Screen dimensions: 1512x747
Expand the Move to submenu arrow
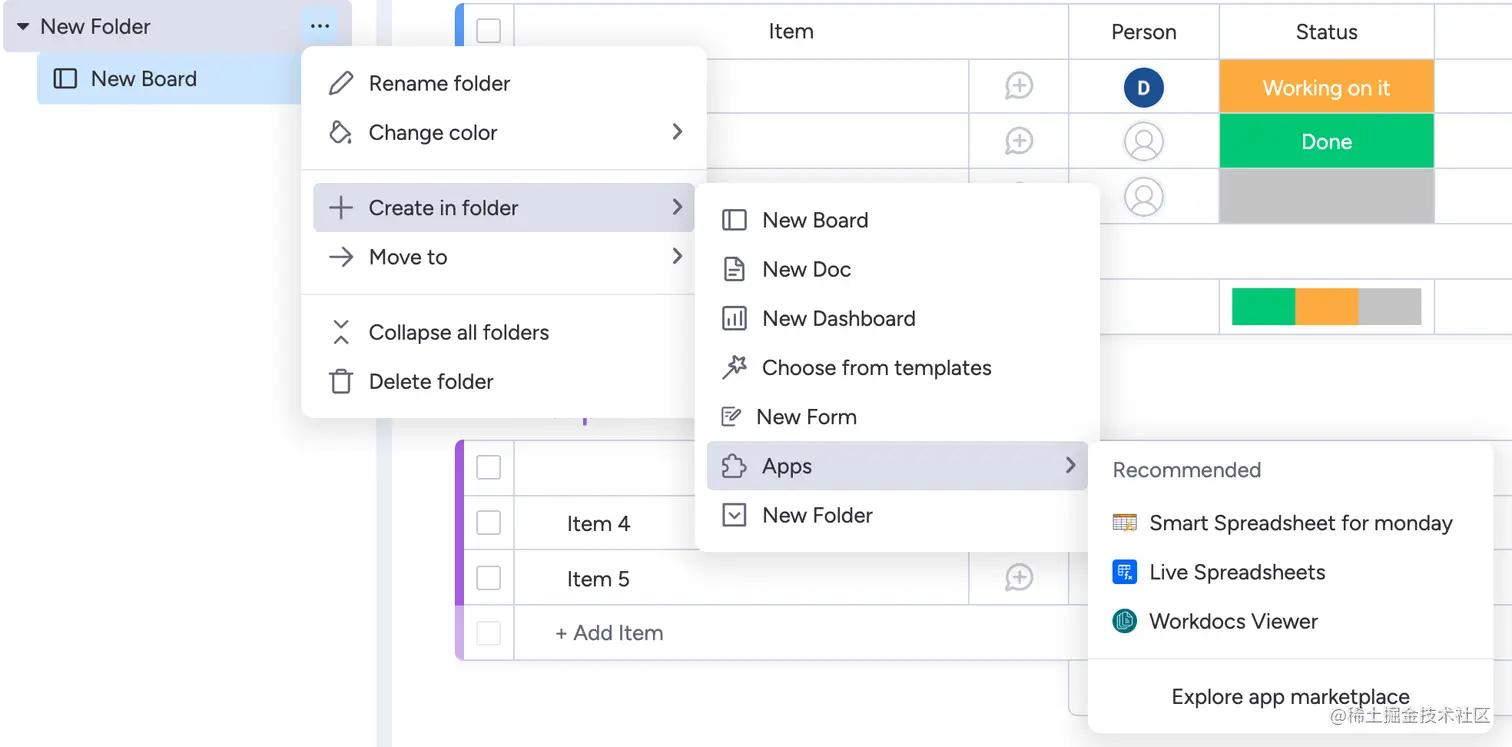tap(677, 257)
